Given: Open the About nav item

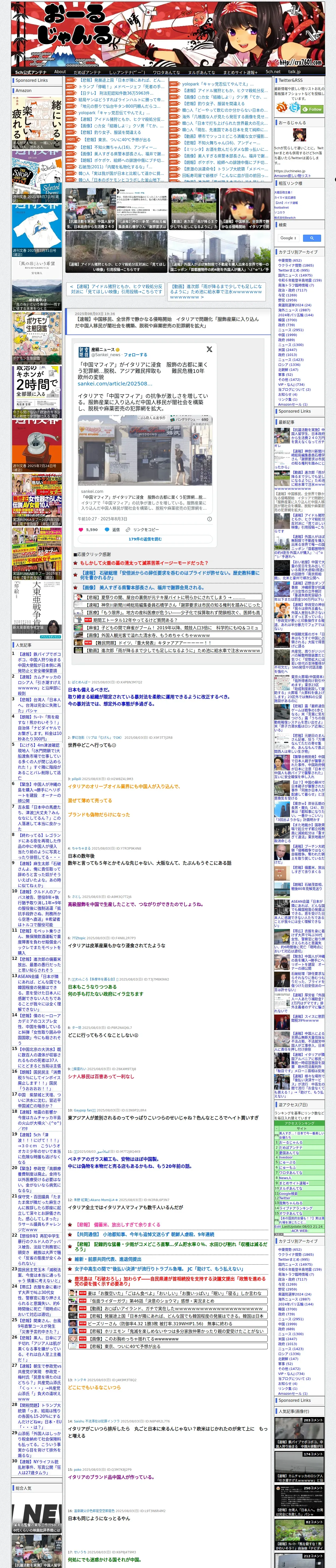Looking at the screenshot, I should pyautogui.click(x=60, y=72).
